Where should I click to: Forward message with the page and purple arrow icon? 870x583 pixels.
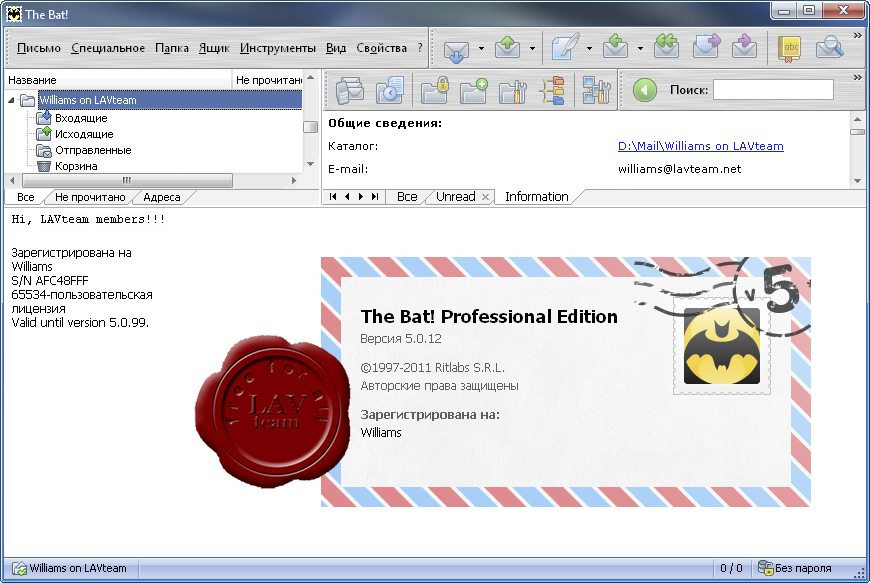tap(706, 48)
